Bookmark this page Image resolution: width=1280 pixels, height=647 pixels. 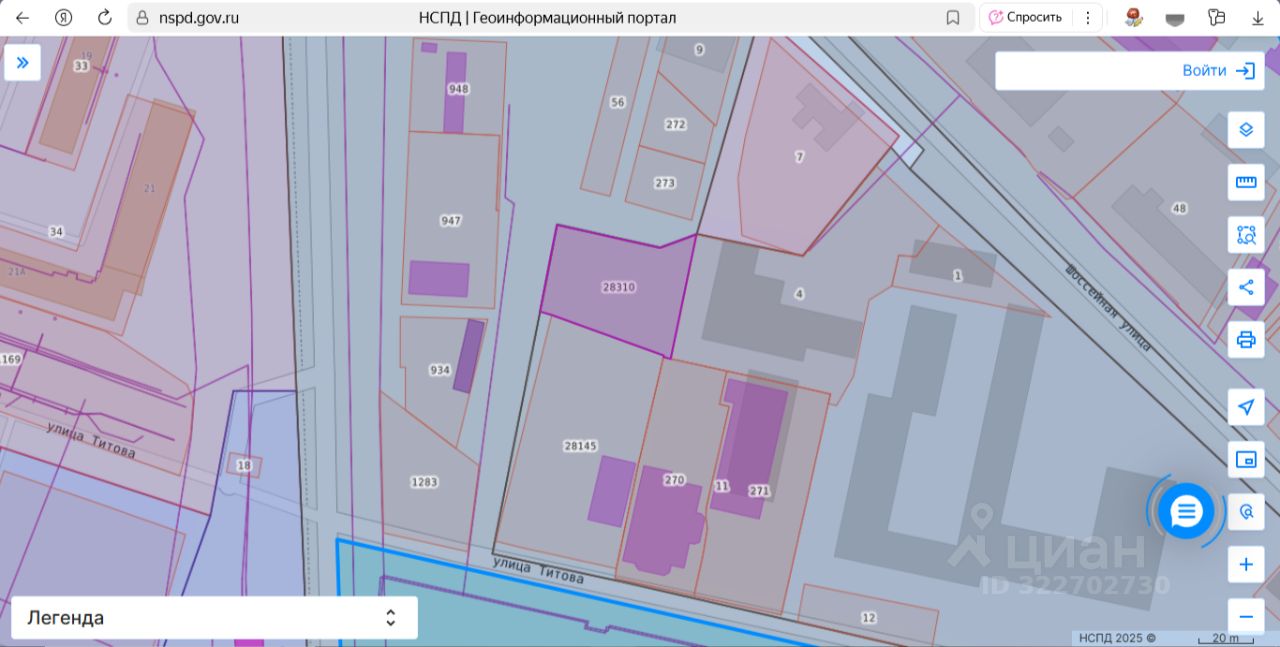tap(953, 17)
